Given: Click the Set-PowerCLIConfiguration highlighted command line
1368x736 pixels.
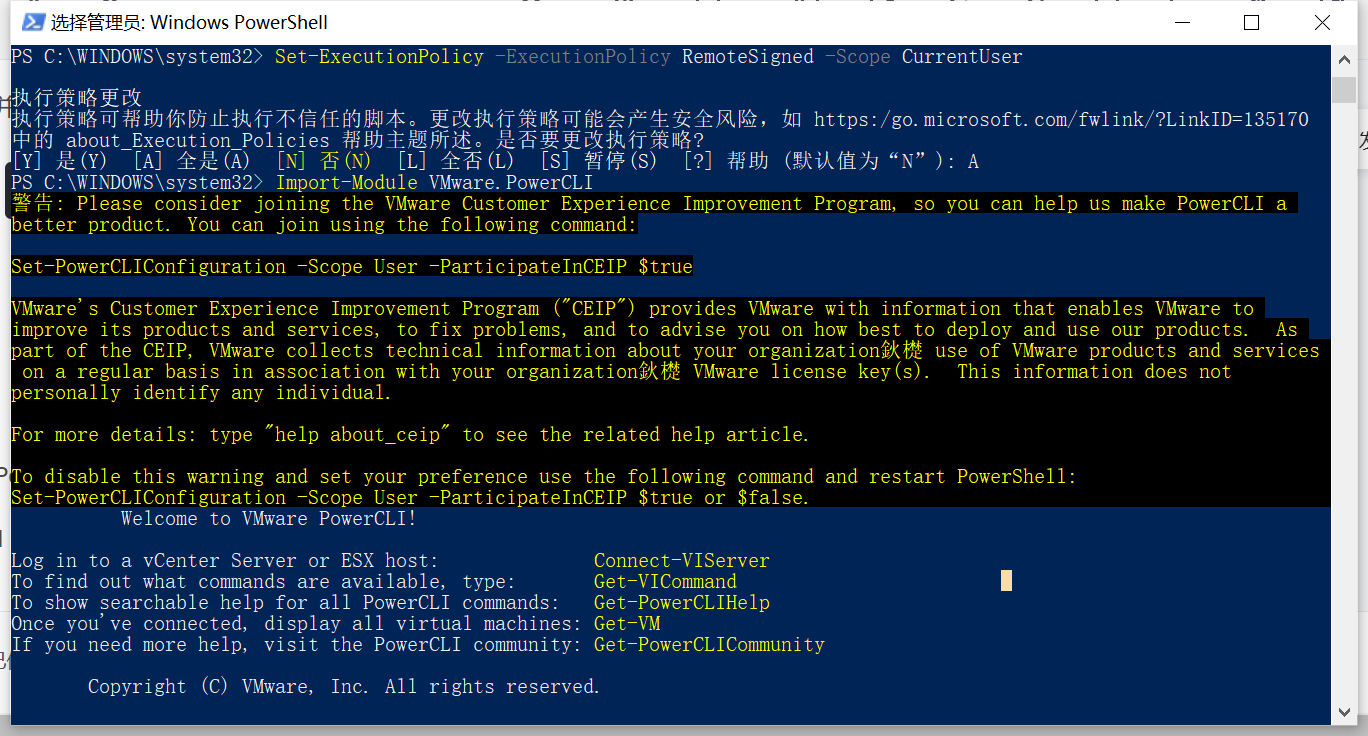Looking at the screenshot, I should click(x=352, y=266).
